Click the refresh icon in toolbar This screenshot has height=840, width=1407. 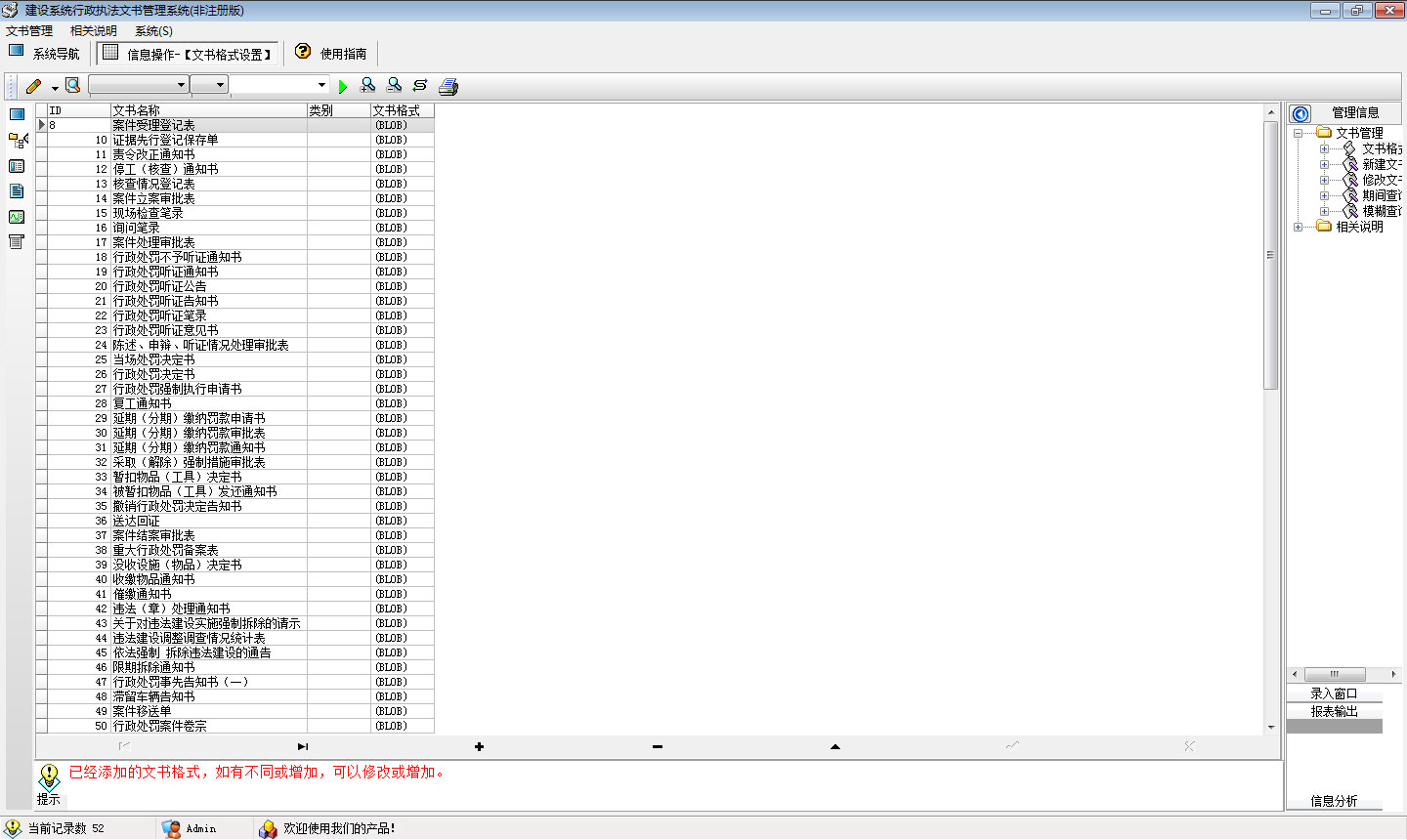[420, 86]
